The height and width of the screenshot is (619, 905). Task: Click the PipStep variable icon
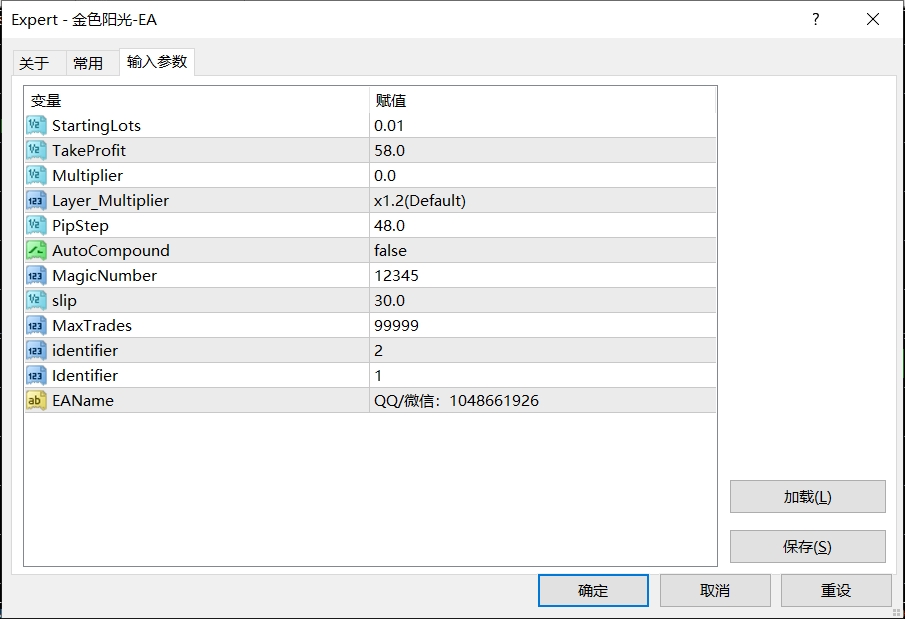click(36, 225)
